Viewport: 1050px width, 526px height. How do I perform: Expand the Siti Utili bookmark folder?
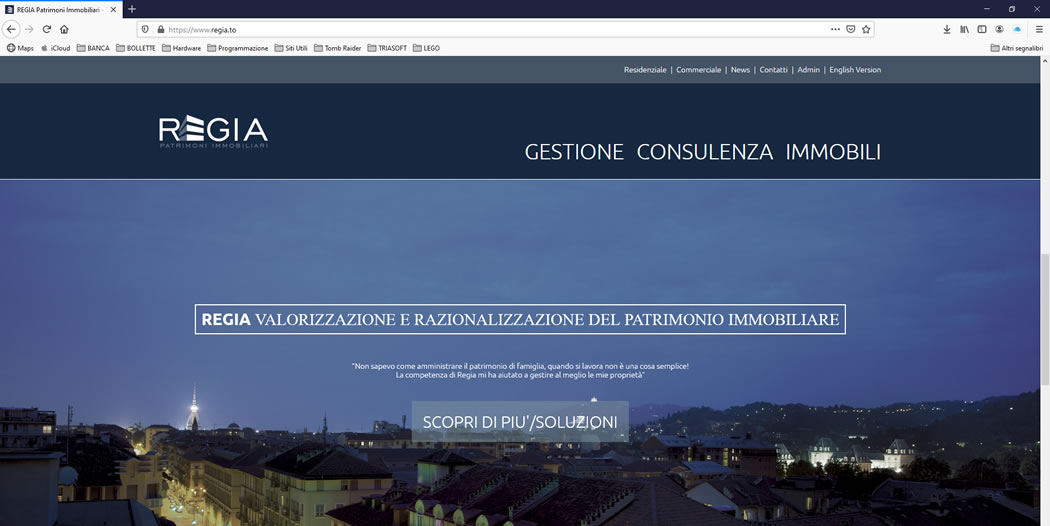pos(291,48)
